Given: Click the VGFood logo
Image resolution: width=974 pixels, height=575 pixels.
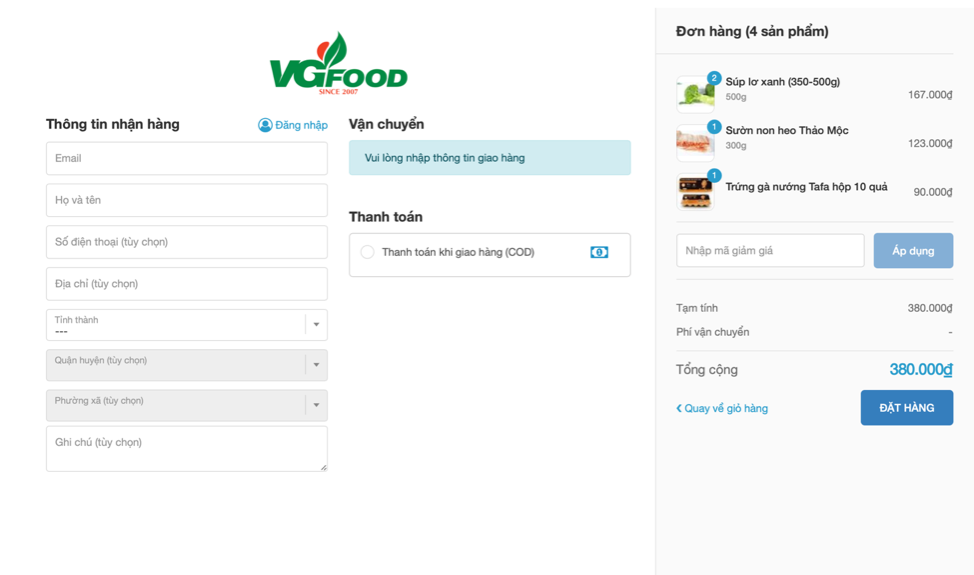Looking at the screenshot, I should 339,63.
